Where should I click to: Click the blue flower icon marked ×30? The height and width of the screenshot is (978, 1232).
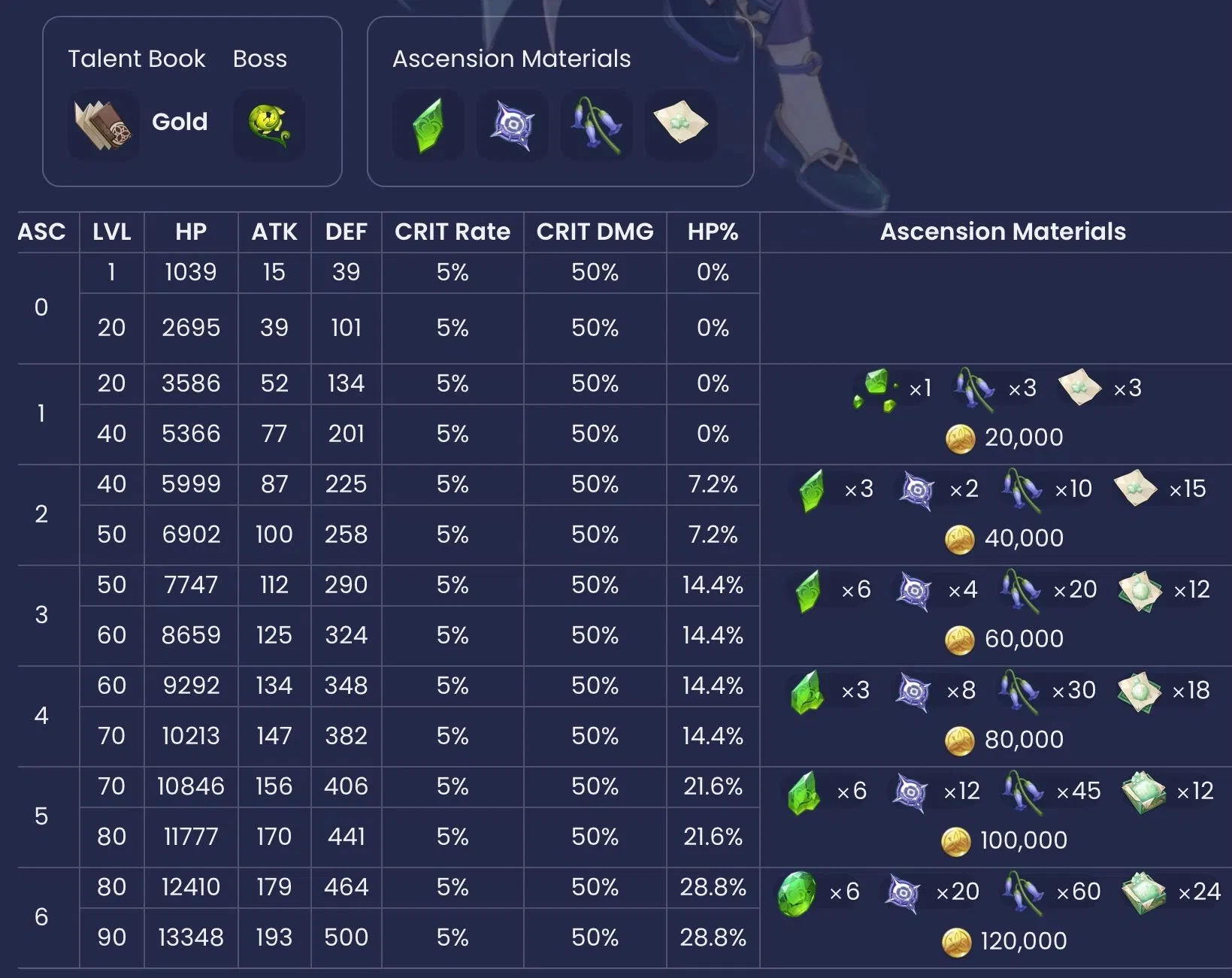point(1019,691)
